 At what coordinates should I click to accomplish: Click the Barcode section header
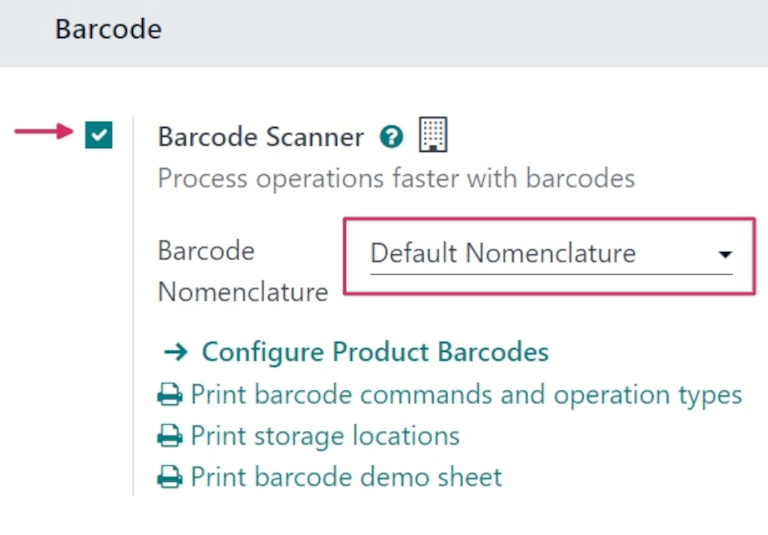click(108, 29)
